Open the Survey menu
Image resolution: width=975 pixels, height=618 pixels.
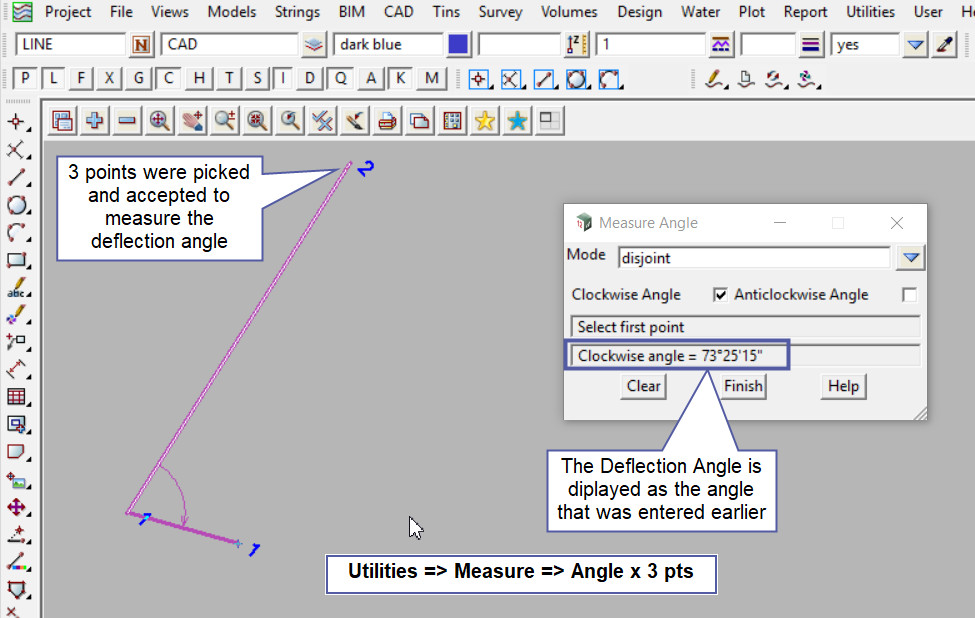pos(500,12)
